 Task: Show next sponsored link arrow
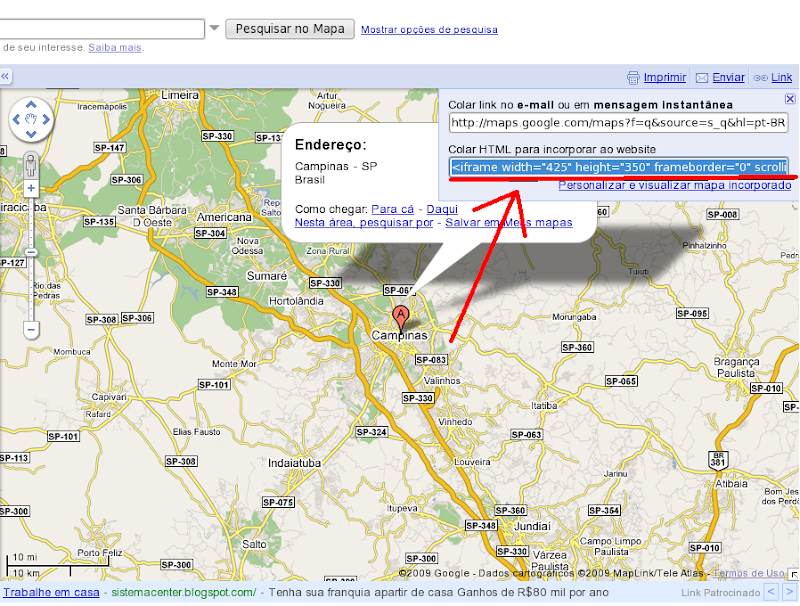pos(790,592)
